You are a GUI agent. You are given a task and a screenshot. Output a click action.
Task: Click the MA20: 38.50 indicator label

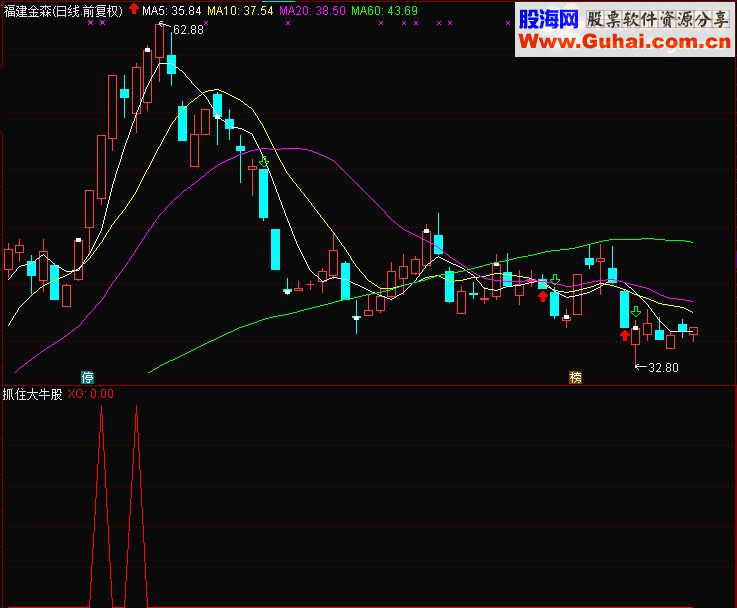point(312,10)
